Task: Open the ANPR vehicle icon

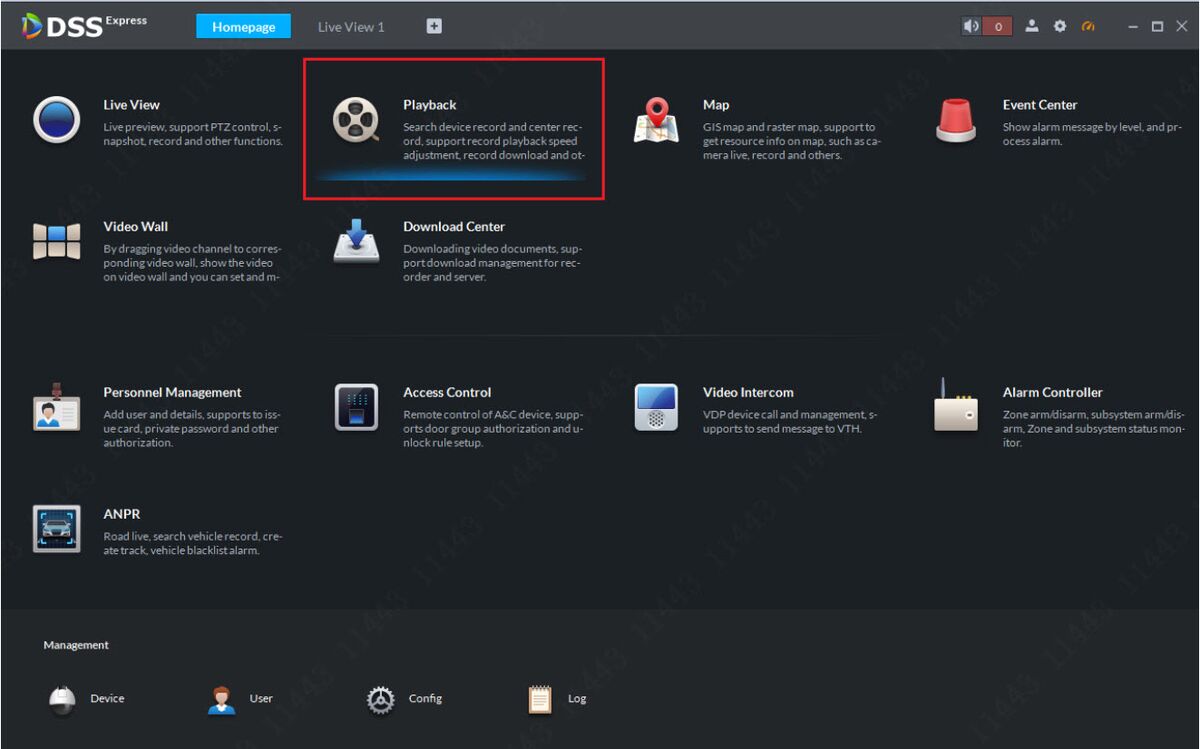Action: pos(56,529)
